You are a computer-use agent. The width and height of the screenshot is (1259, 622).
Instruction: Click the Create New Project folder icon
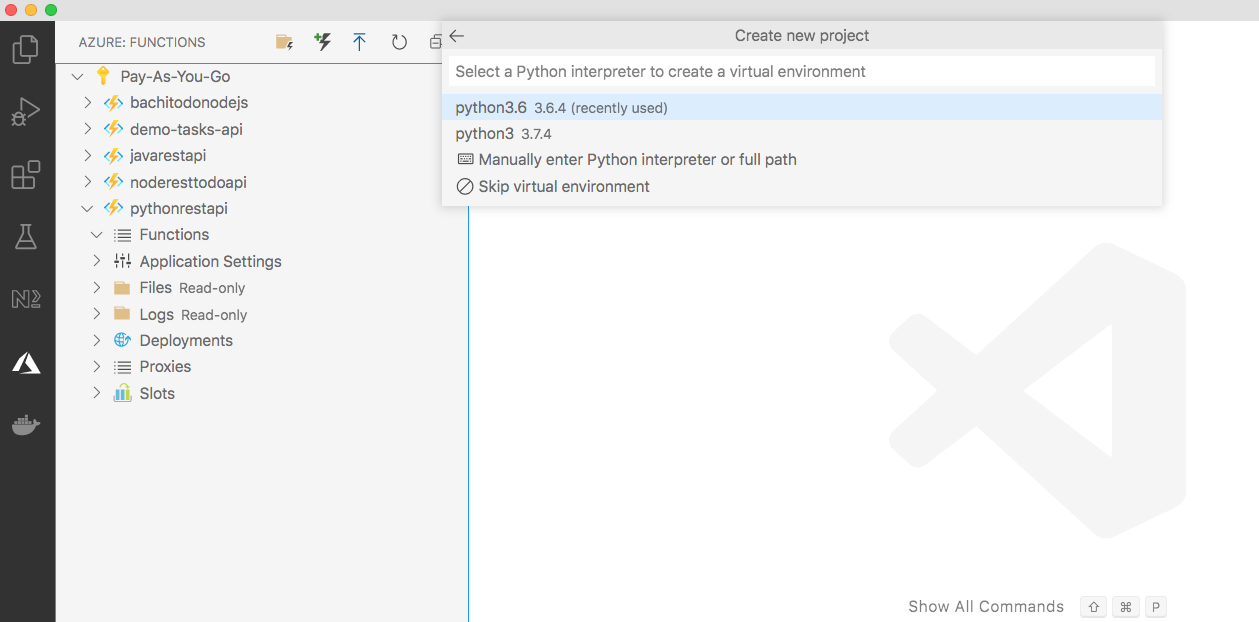click(284, 41)
